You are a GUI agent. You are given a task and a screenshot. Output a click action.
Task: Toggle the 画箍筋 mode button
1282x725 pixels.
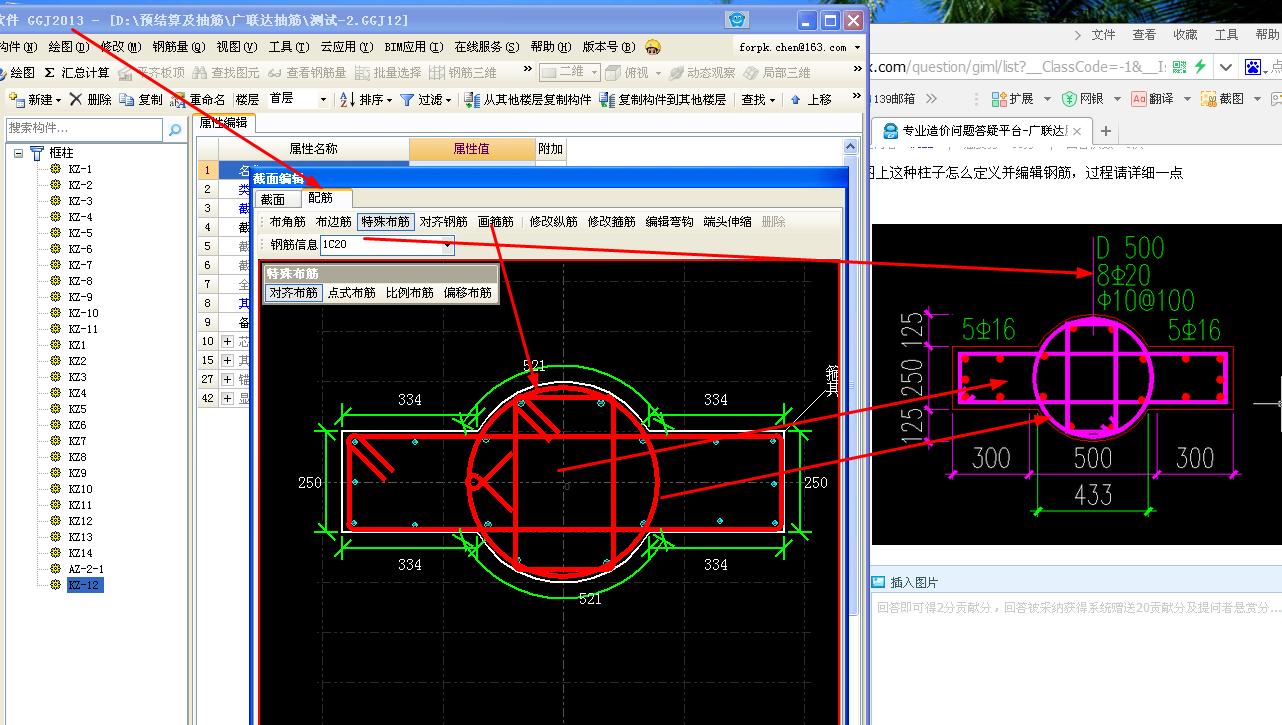click(x=496, y=222)
